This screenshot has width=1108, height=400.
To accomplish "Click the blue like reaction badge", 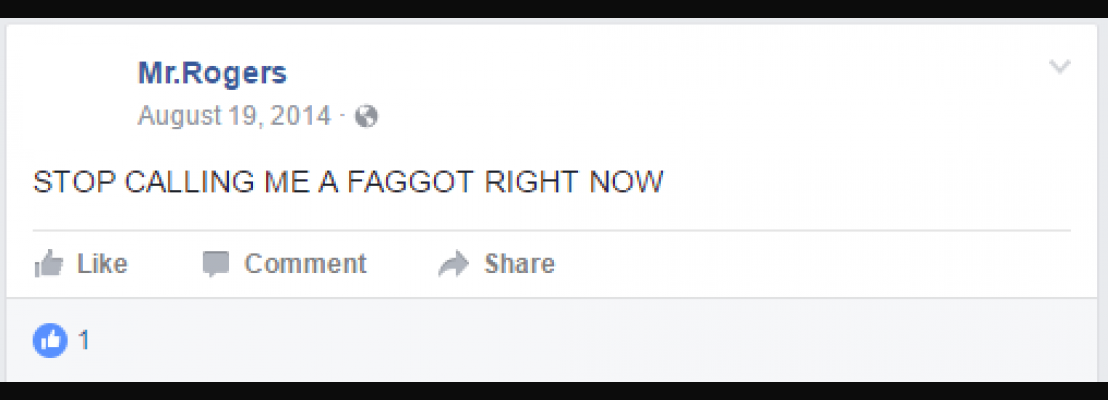I will click(x=50, y=341).
